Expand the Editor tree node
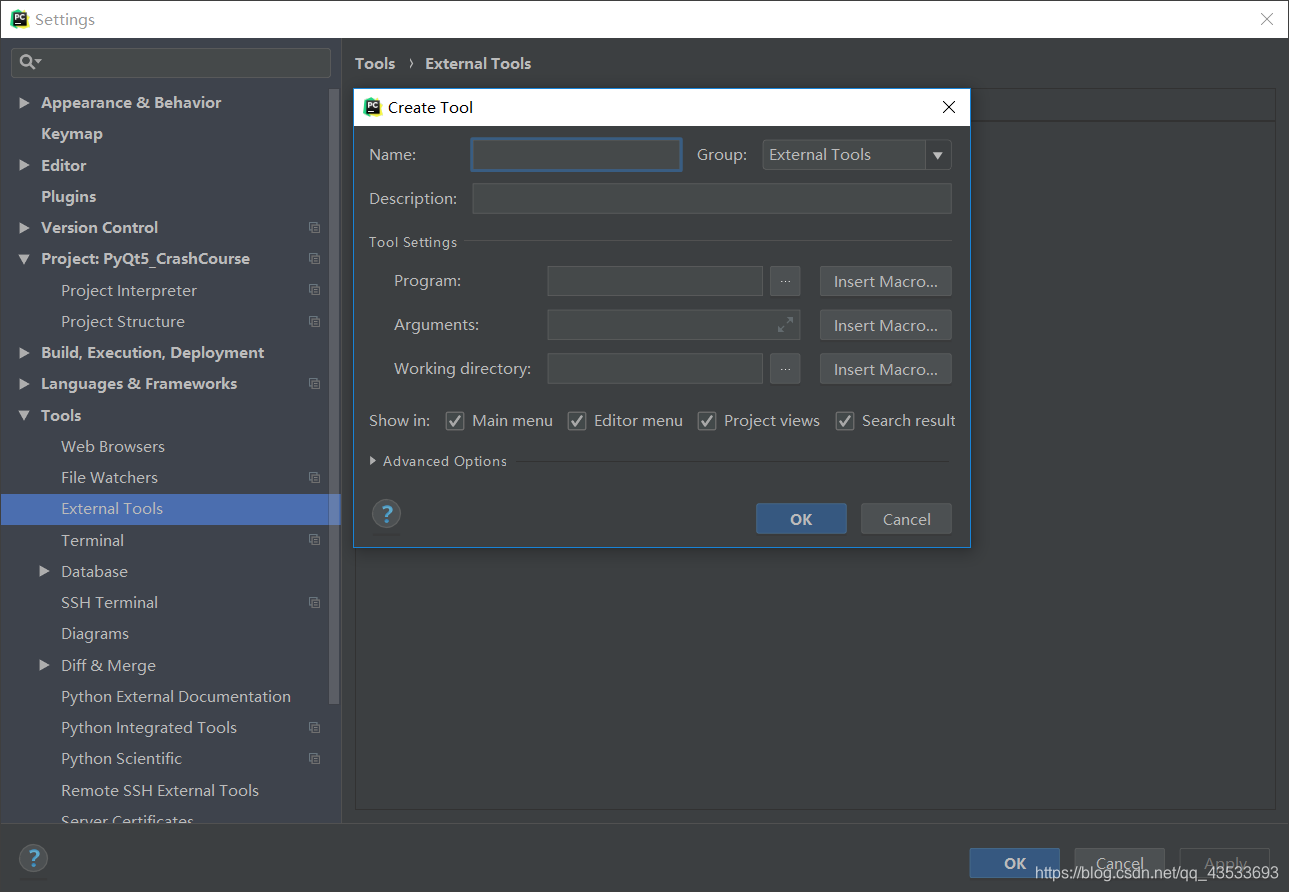Viewport: 1289px width, 892px height. (x=25, y=166)
